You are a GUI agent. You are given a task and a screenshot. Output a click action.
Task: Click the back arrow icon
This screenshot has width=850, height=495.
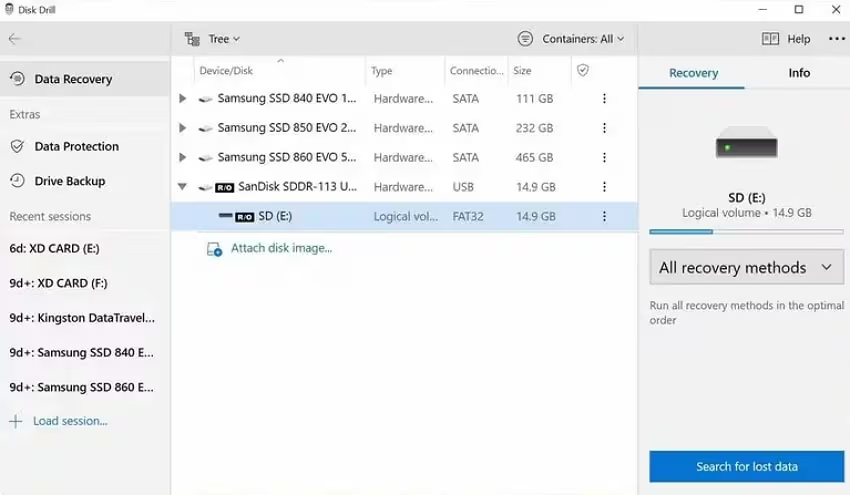[x=15, y=38]
